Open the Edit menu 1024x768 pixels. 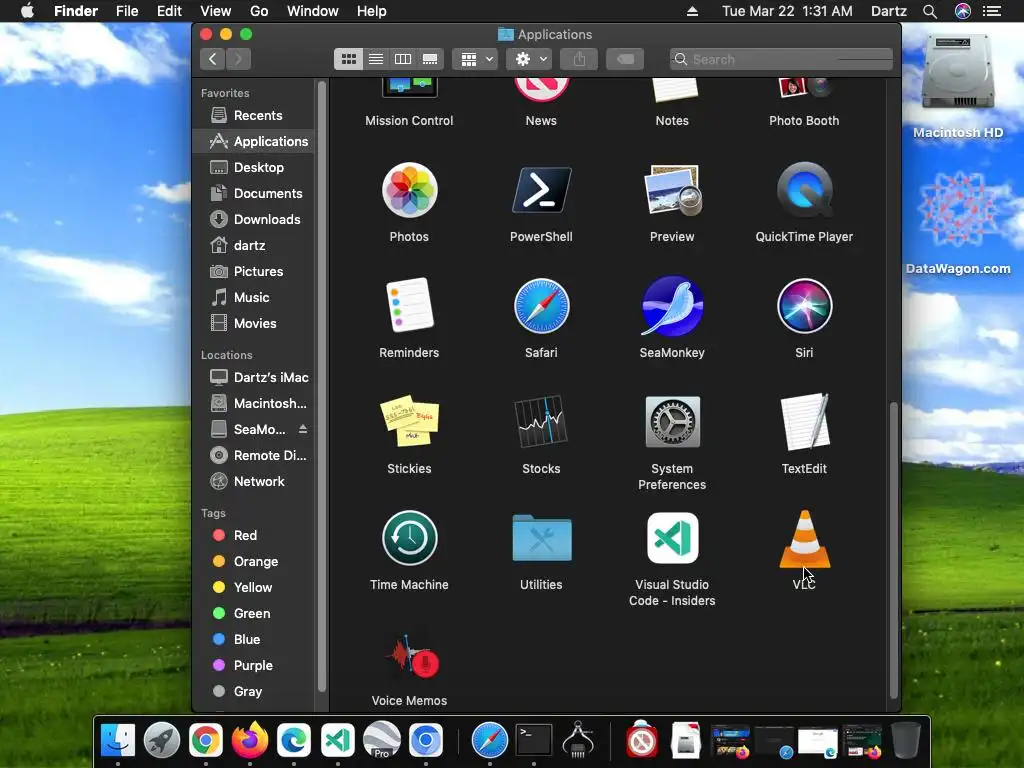(x=169, y=11)
